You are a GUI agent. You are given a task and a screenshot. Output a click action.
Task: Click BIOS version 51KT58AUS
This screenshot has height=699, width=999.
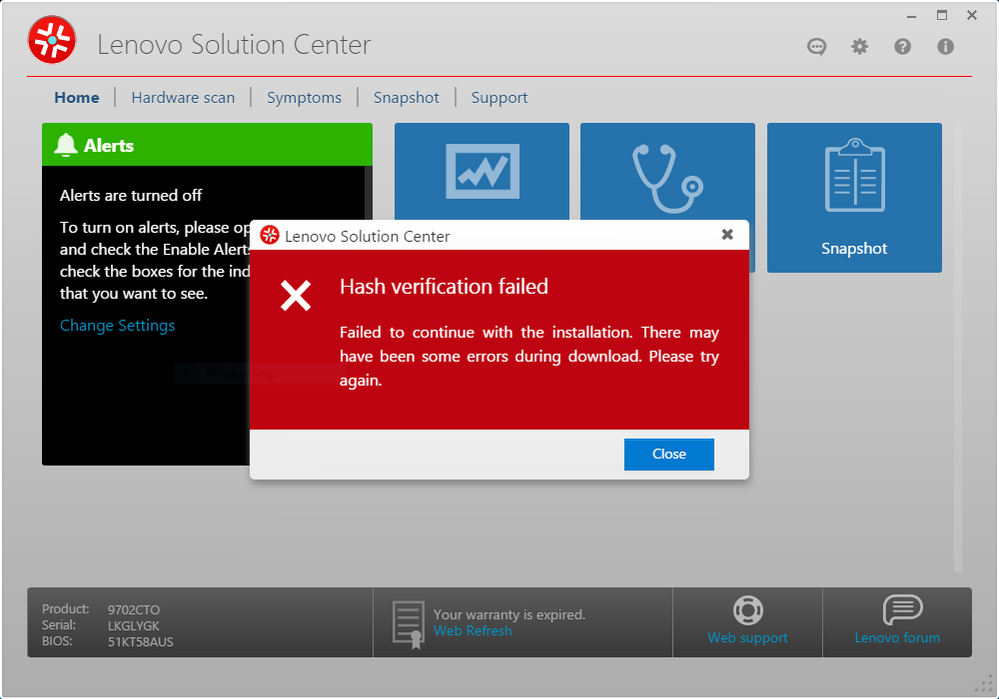coord(140,642)
